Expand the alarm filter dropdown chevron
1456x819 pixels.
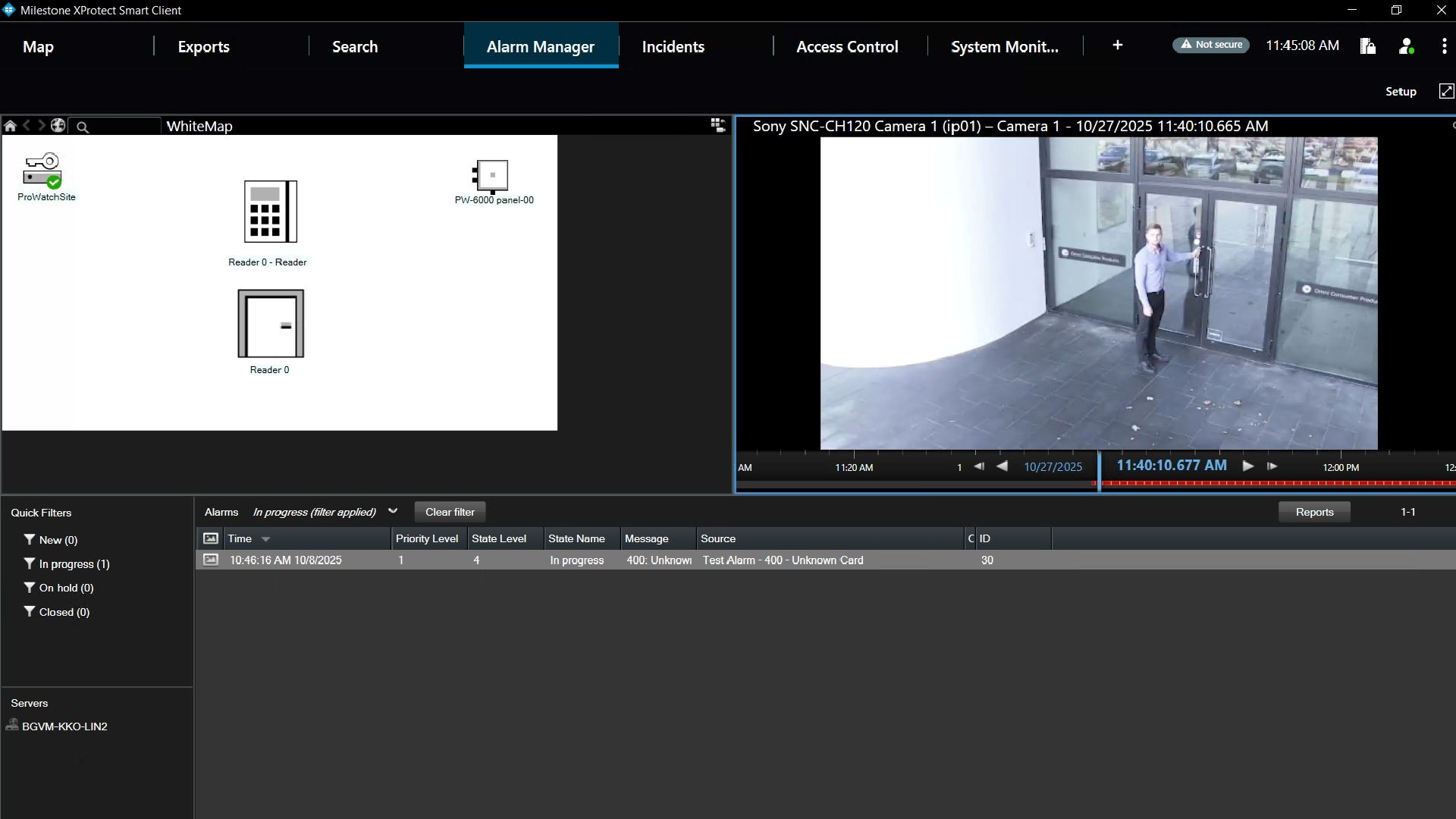(x=393, y=511)
